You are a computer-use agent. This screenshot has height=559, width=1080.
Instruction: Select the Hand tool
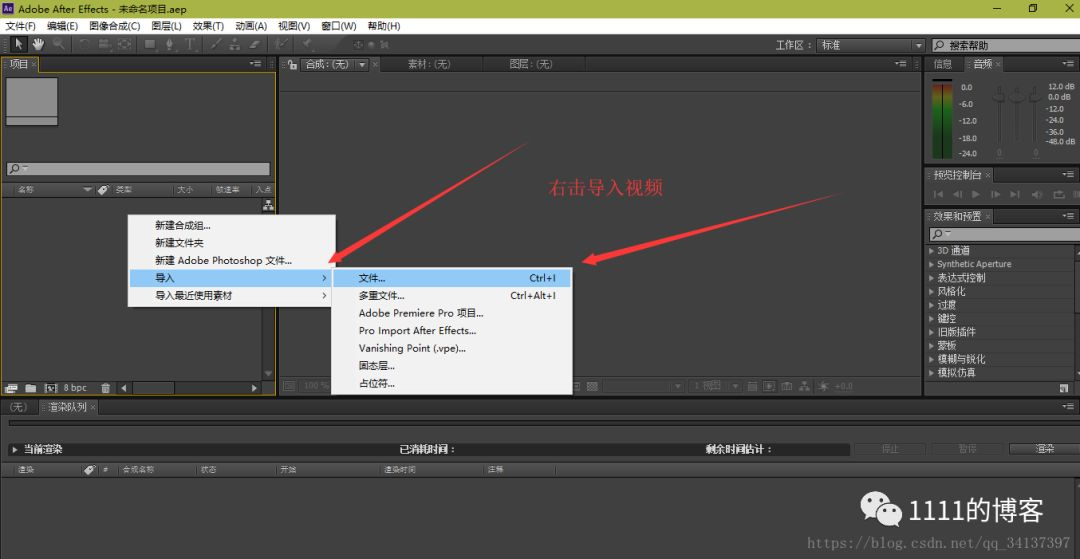pyautogui.click(x=38, y=44)
